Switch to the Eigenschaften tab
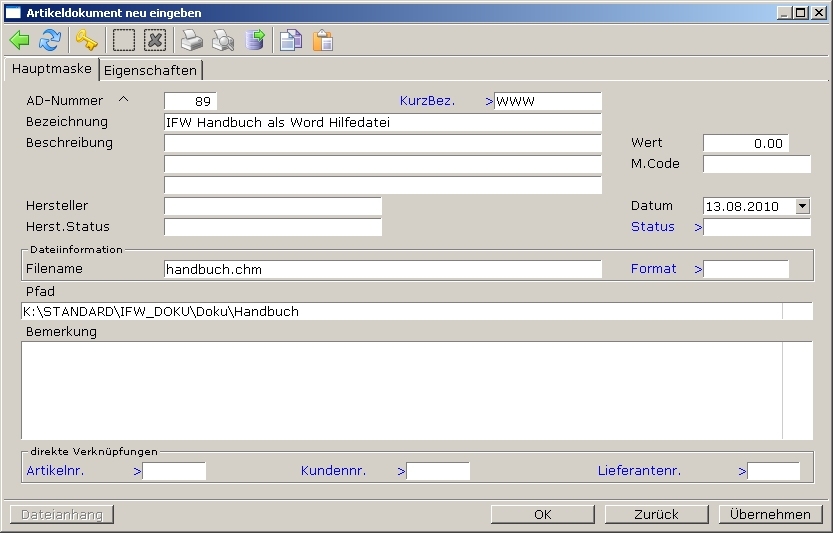833x533 pixels. pos(150,70)
